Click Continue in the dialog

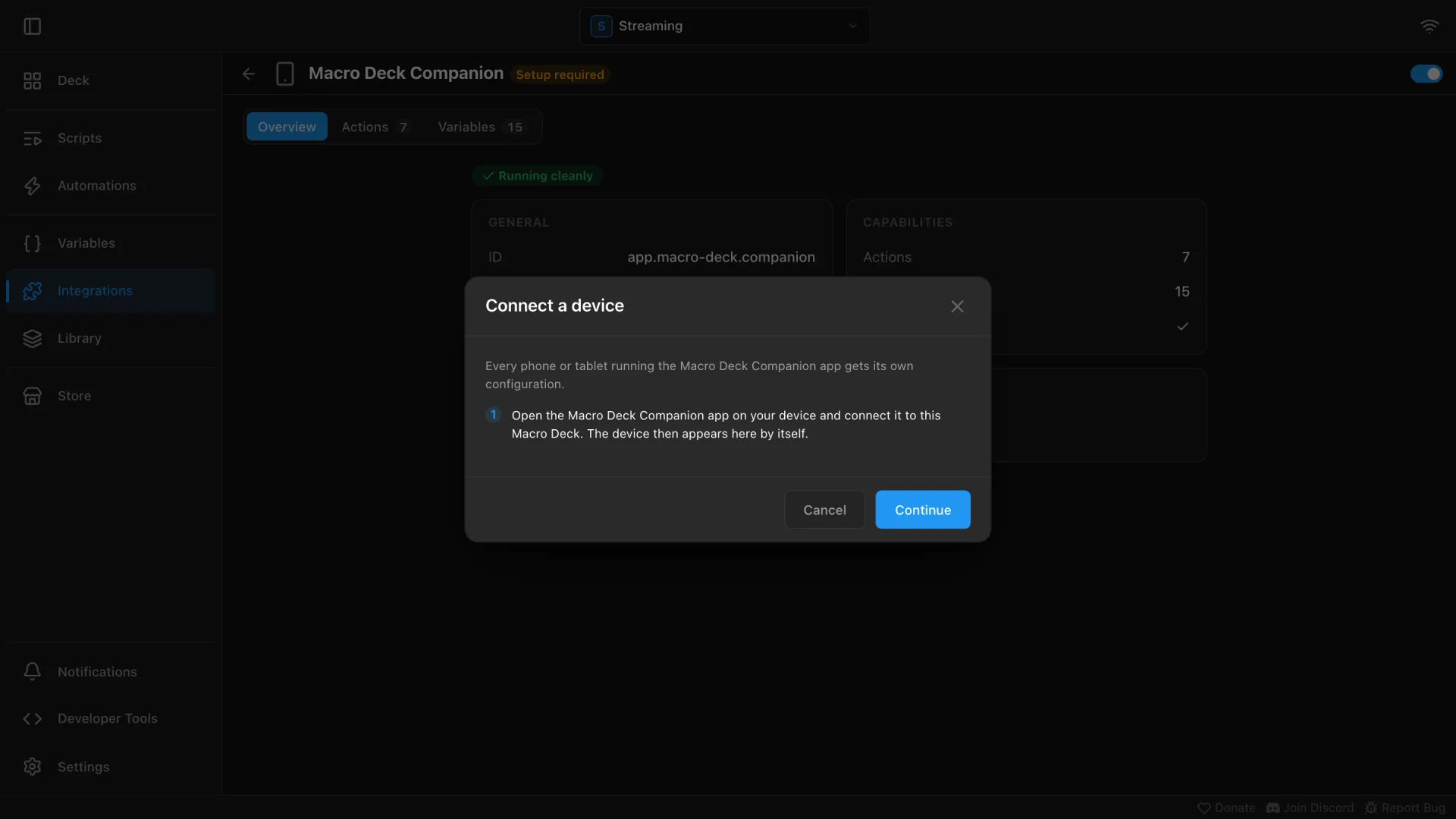923,510
